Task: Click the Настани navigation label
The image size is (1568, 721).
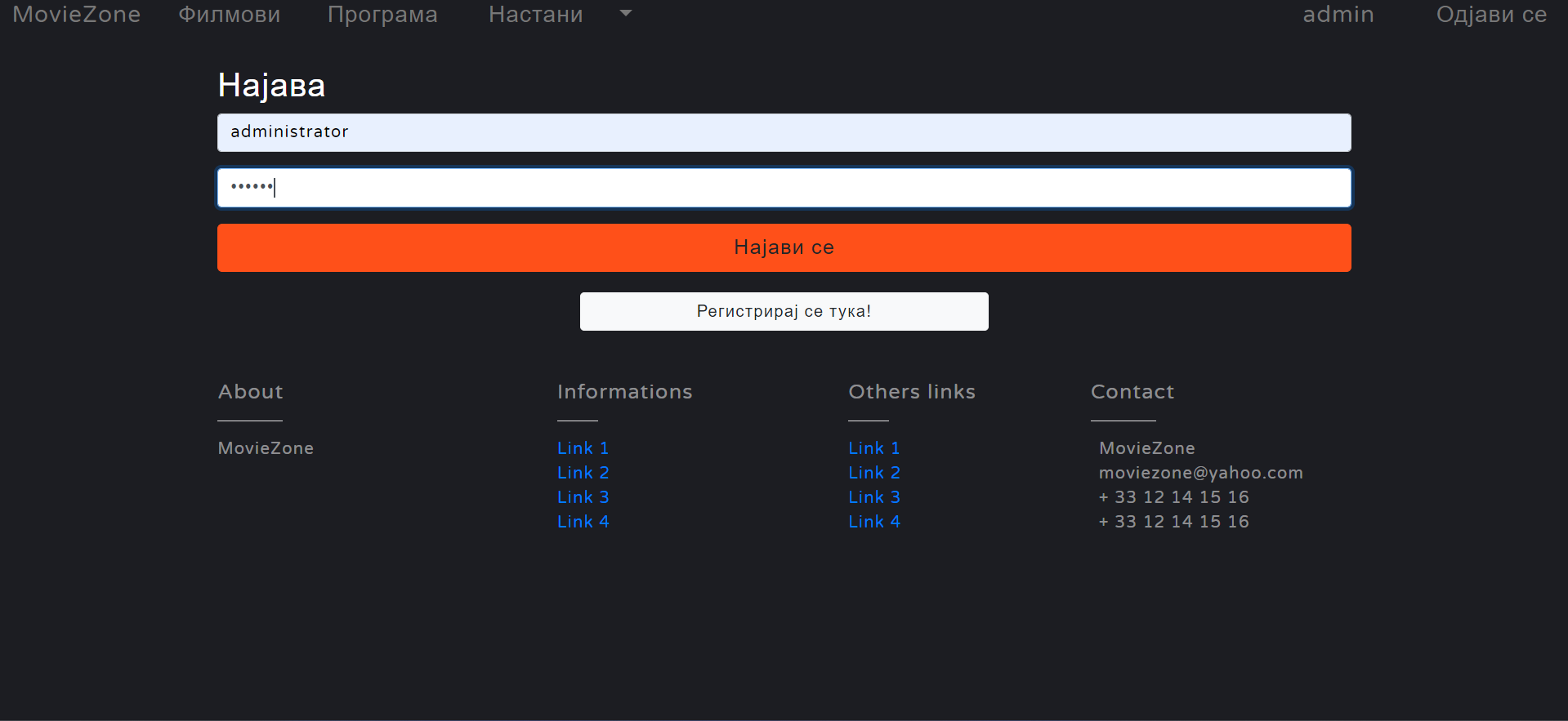Action: pyautogui.click(x=535, y=15)
